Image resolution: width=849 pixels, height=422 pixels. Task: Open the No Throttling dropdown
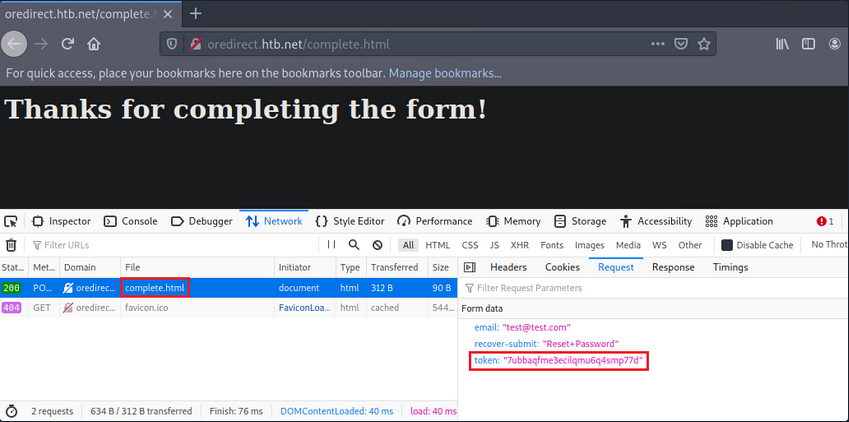click(829, 245)
